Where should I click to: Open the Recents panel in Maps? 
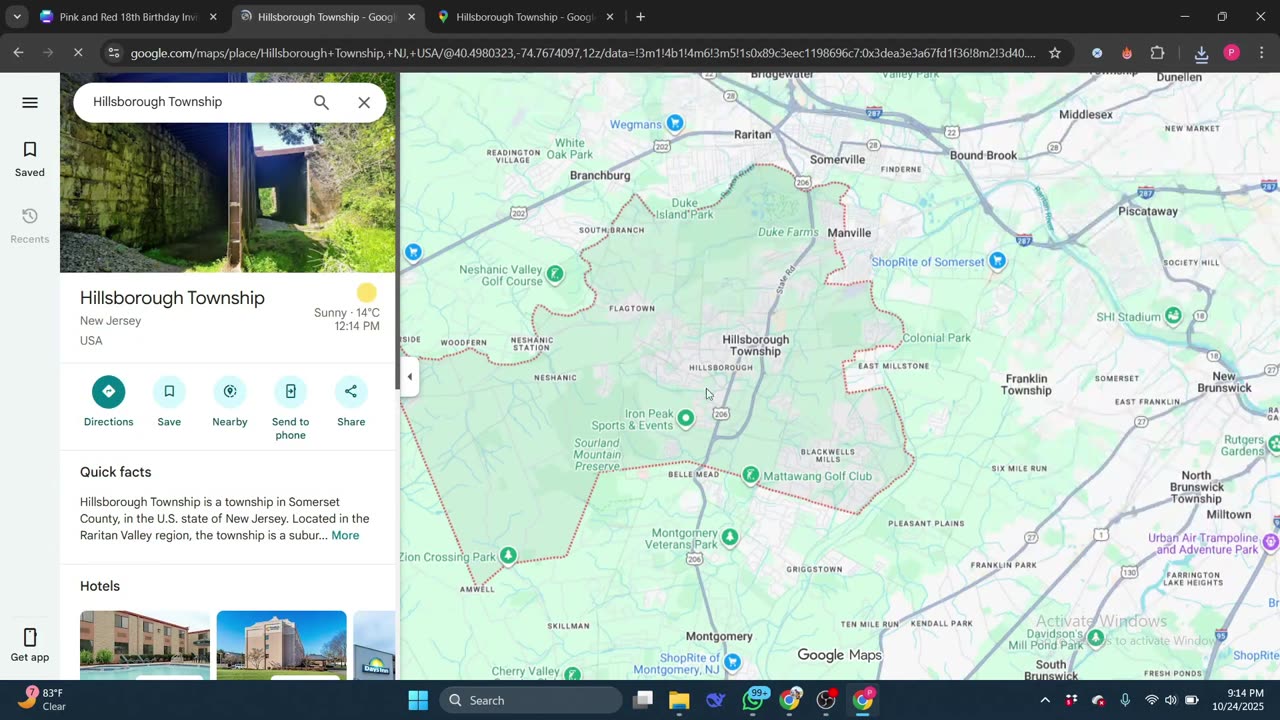(30, 226)
